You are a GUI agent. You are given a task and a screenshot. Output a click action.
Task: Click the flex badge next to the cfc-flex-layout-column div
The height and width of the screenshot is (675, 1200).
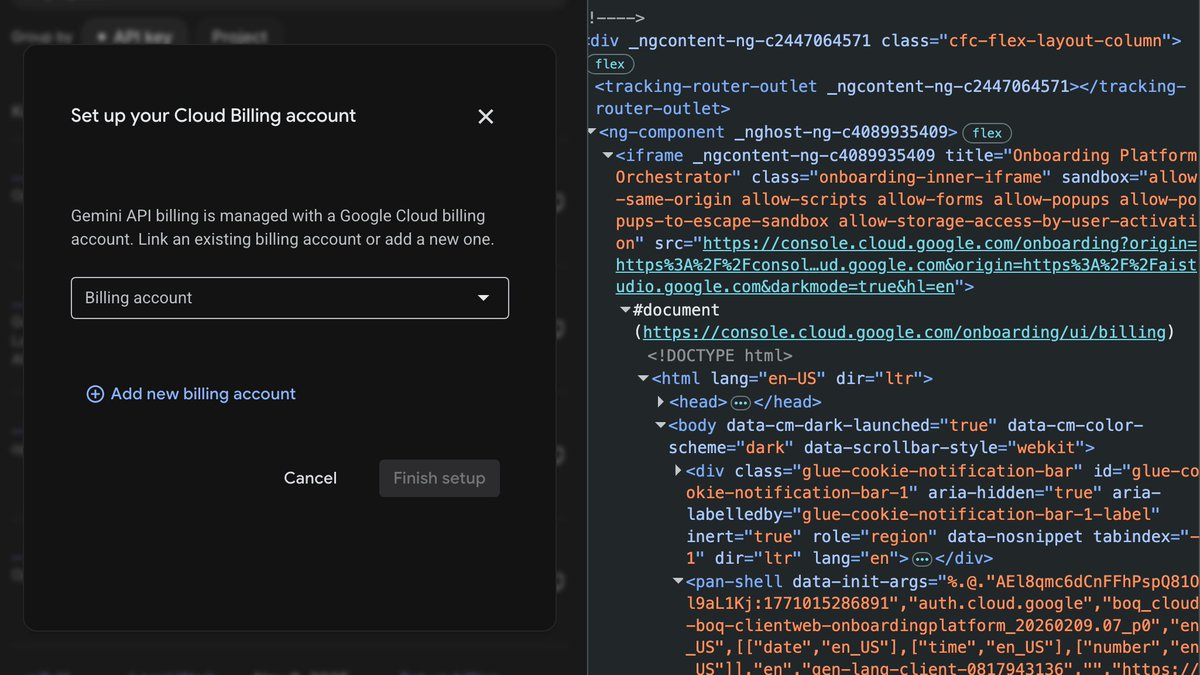click(609, 63)
